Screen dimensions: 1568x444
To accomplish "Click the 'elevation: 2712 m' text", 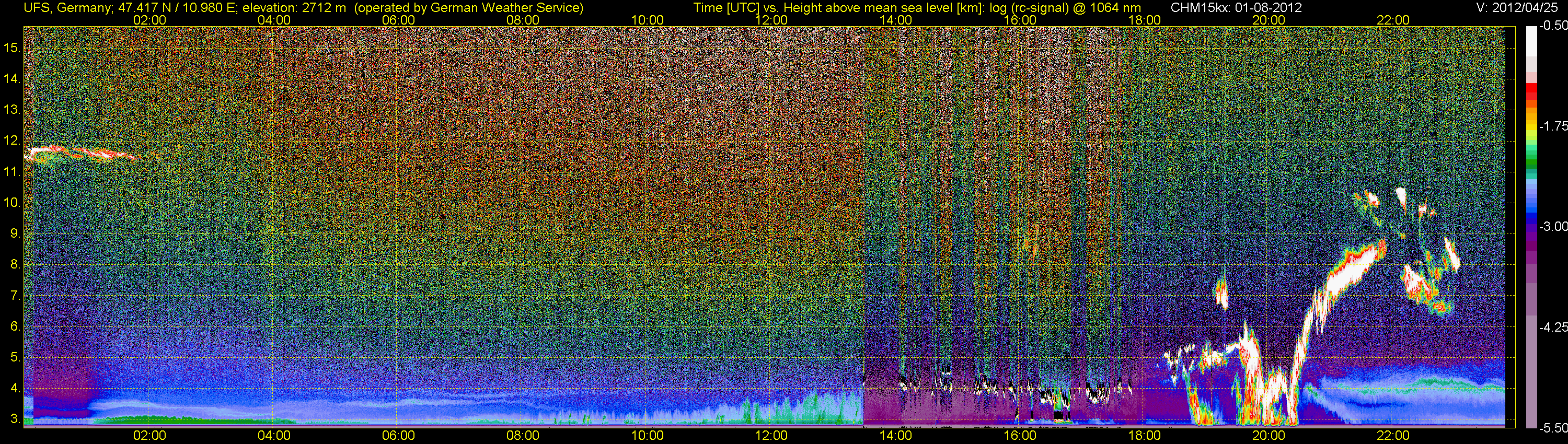I will click(x=295, y=8).
